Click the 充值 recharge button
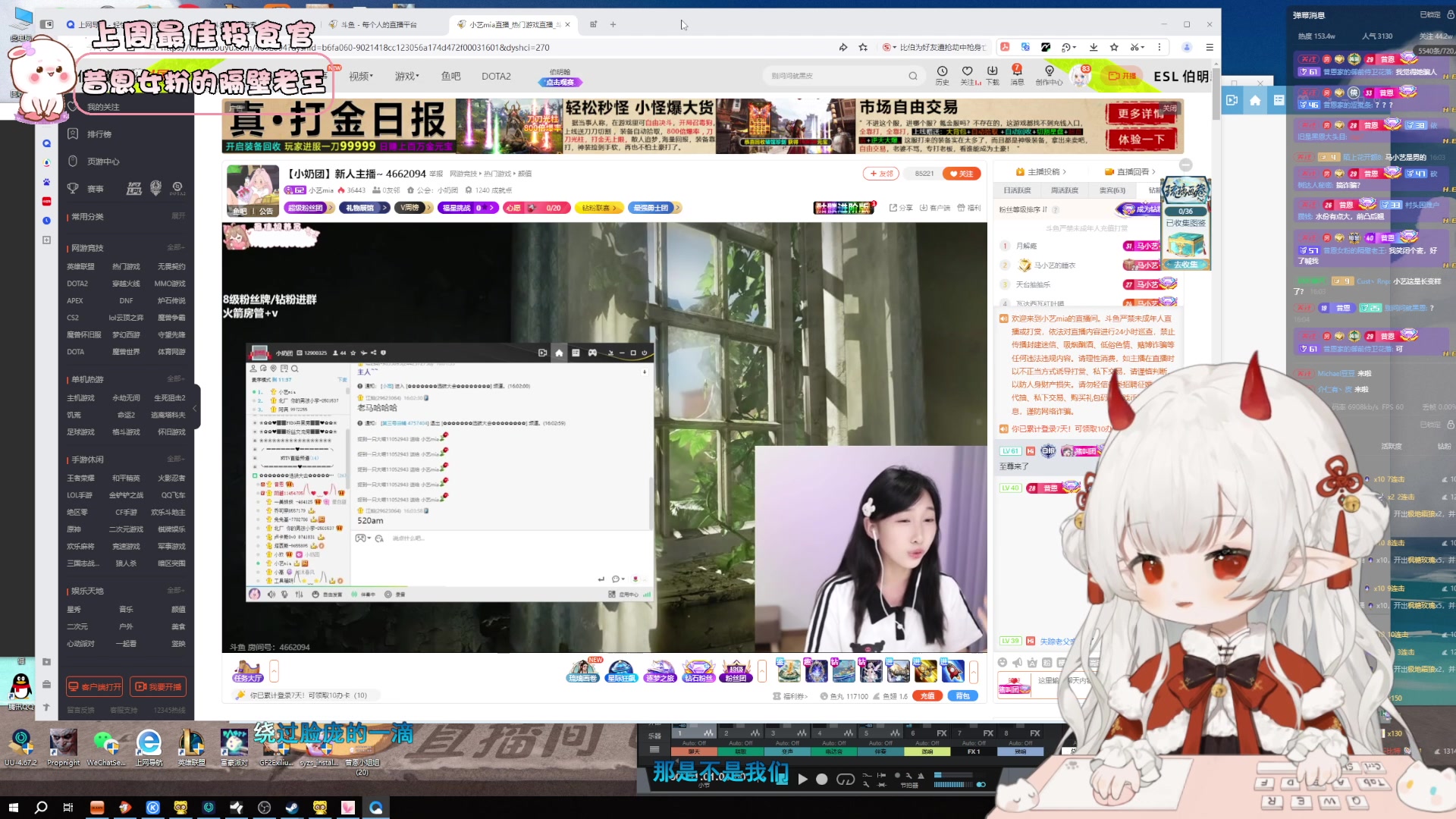 [927, 695]
